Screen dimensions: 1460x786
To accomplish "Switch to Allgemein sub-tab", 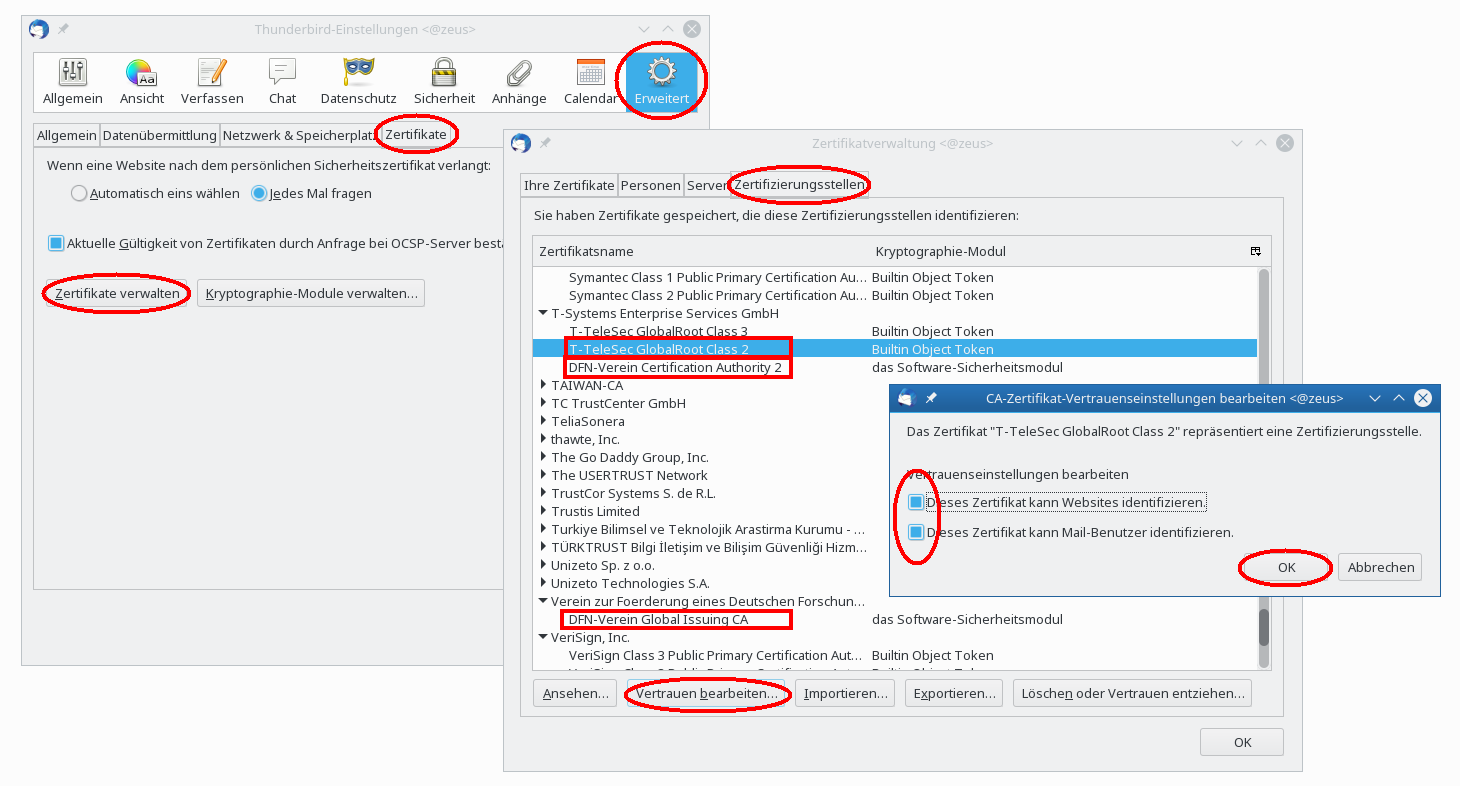I will [x=67, y=135].
